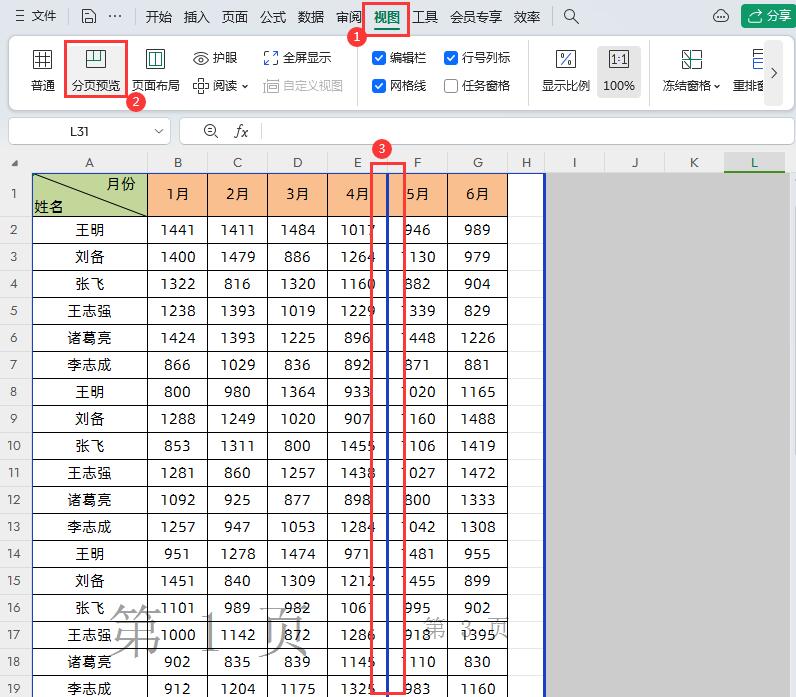Select row 1 header
This screenshot has width=796, height=697.
(14, 193)
